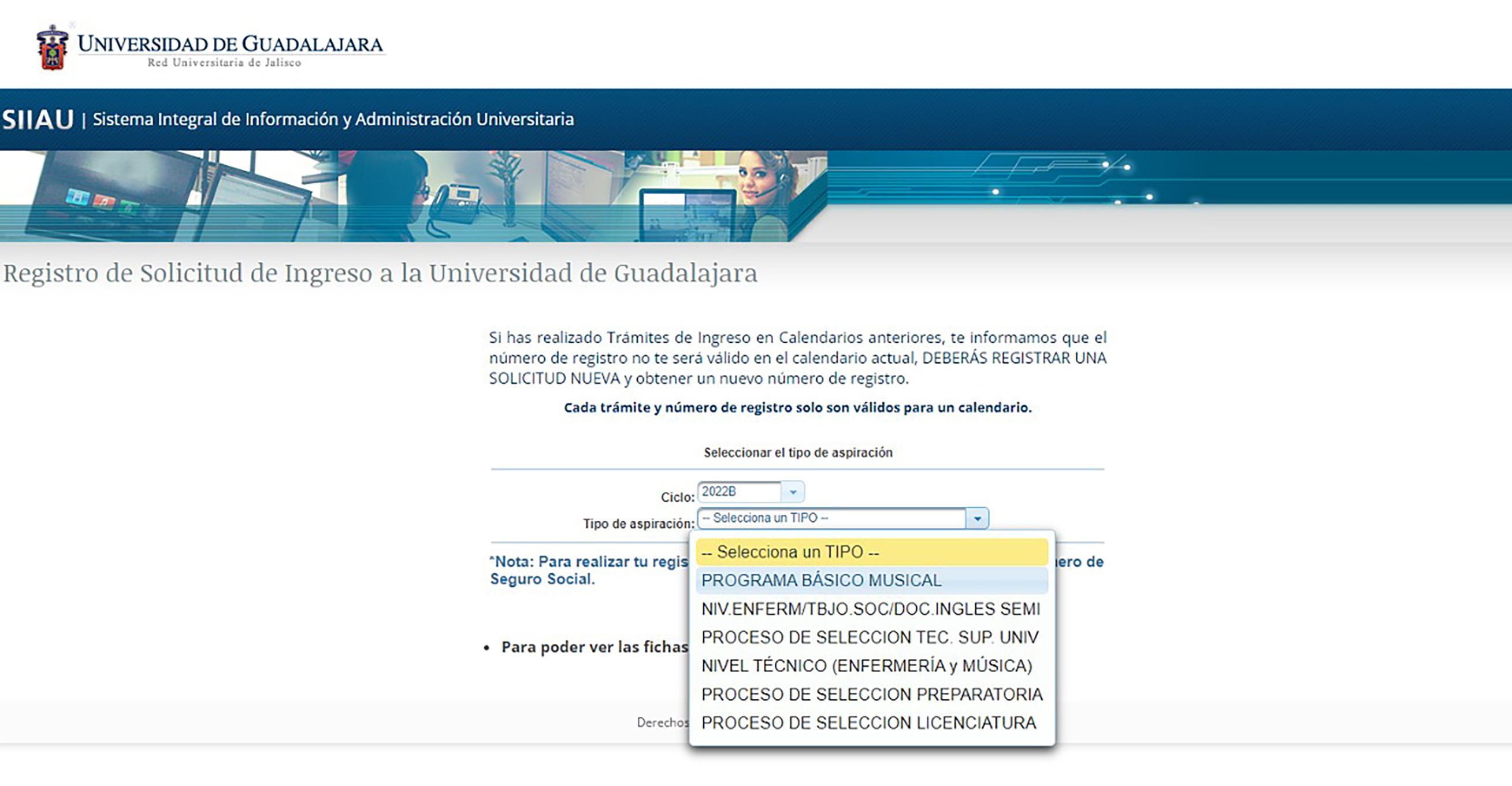
Task: Click the 'Para poder ver las fichas' bullet
Action: click(594, 647)
